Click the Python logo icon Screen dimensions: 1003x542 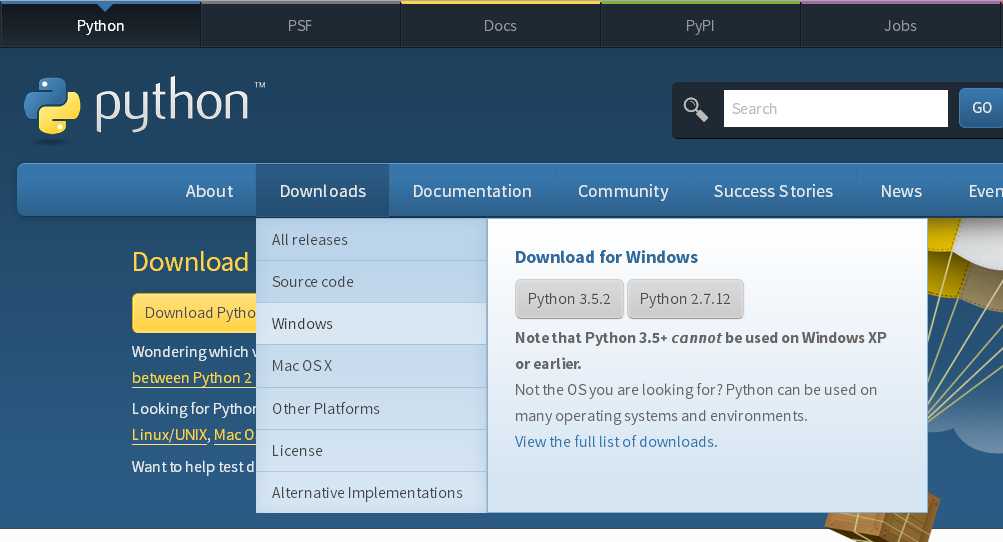[52, 106]
